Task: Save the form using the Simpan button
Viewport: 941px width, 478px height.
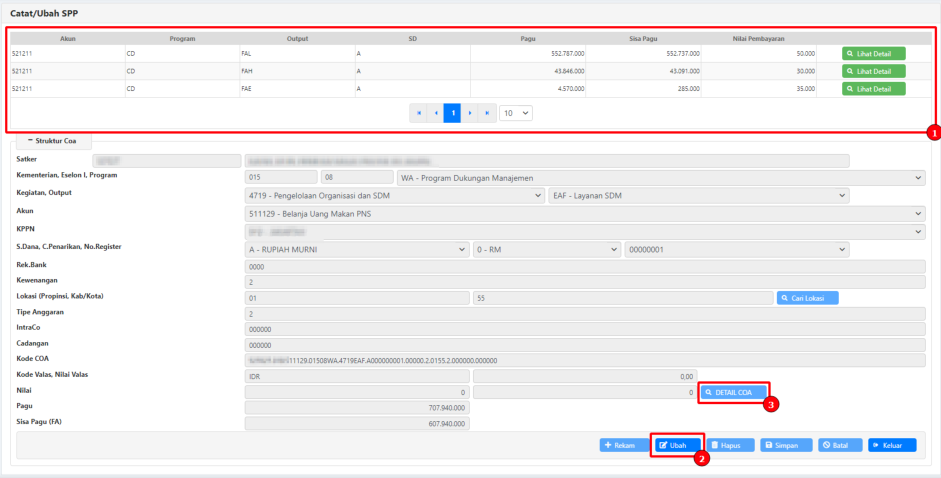Action: click(784, 445)
